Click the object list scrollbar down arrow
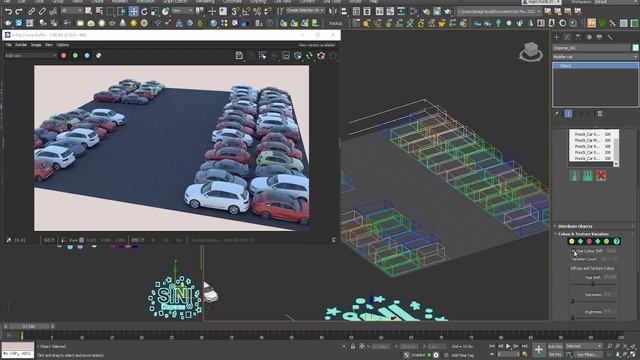The image size is (640, 360). [616, 164]
